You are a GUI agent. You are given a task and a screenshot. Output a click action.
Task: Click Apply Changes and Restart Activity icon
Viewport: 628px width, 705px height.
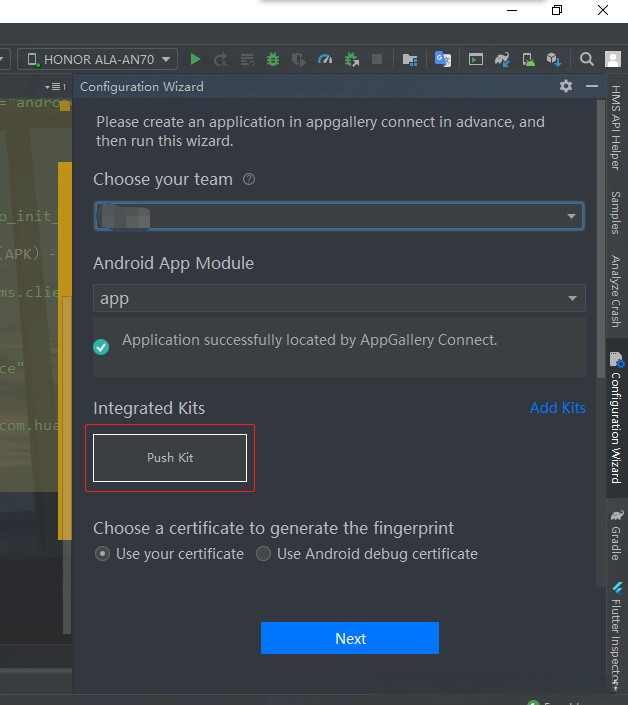(220, 59)
